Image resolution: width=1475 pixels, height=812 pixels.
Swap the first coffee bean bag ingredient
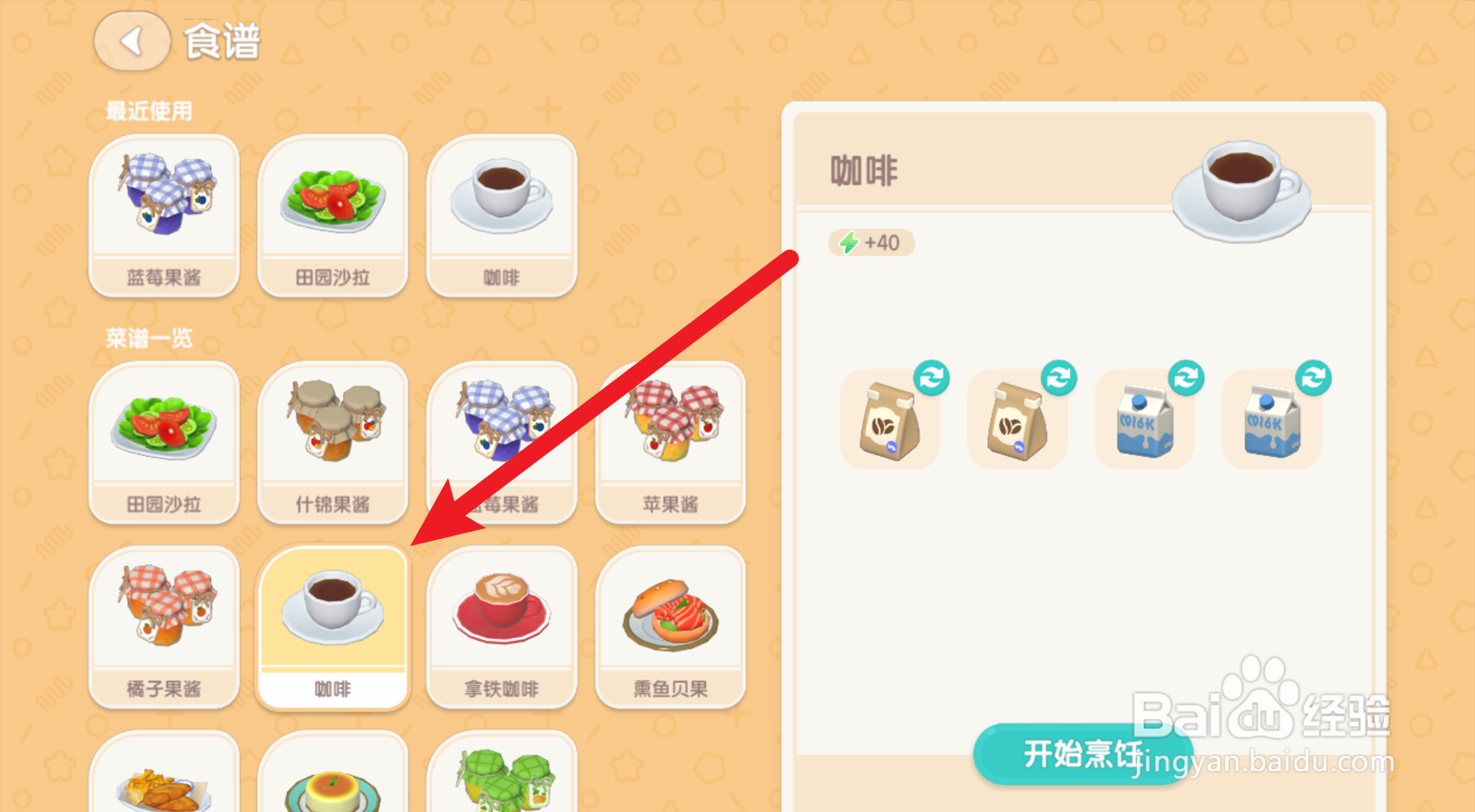(931, 378)
